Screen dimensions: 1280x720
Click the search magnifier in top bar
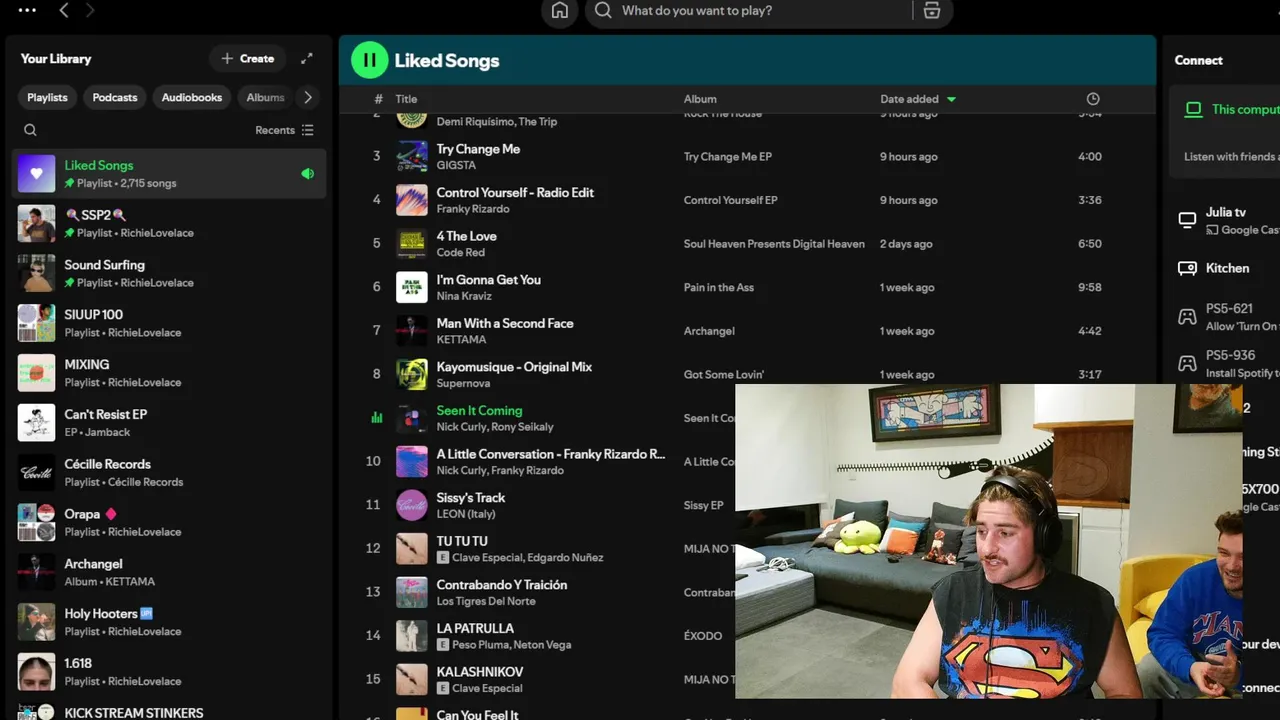603,10
